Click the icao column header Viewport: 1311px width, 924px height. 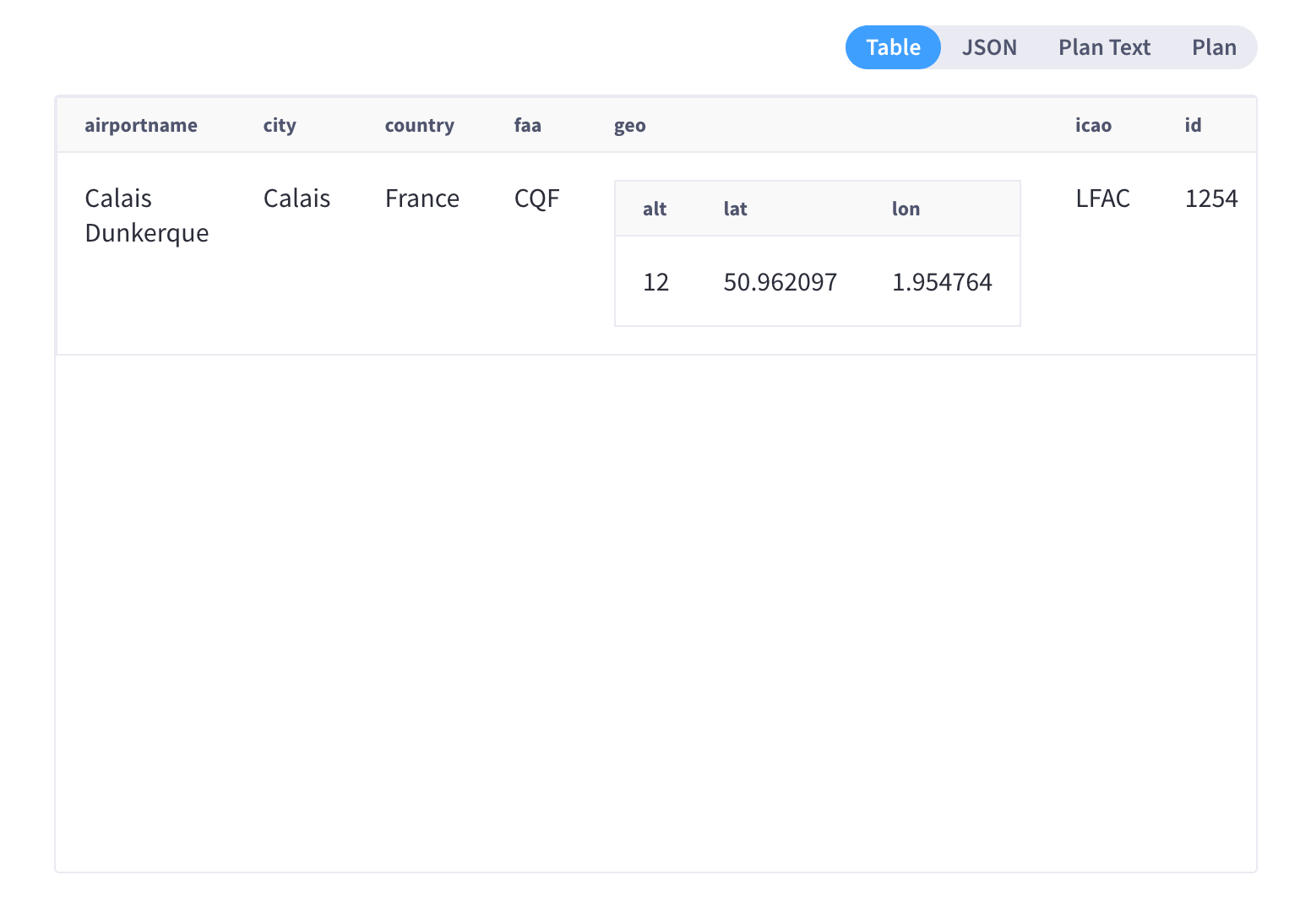(x=1093, y=124)
